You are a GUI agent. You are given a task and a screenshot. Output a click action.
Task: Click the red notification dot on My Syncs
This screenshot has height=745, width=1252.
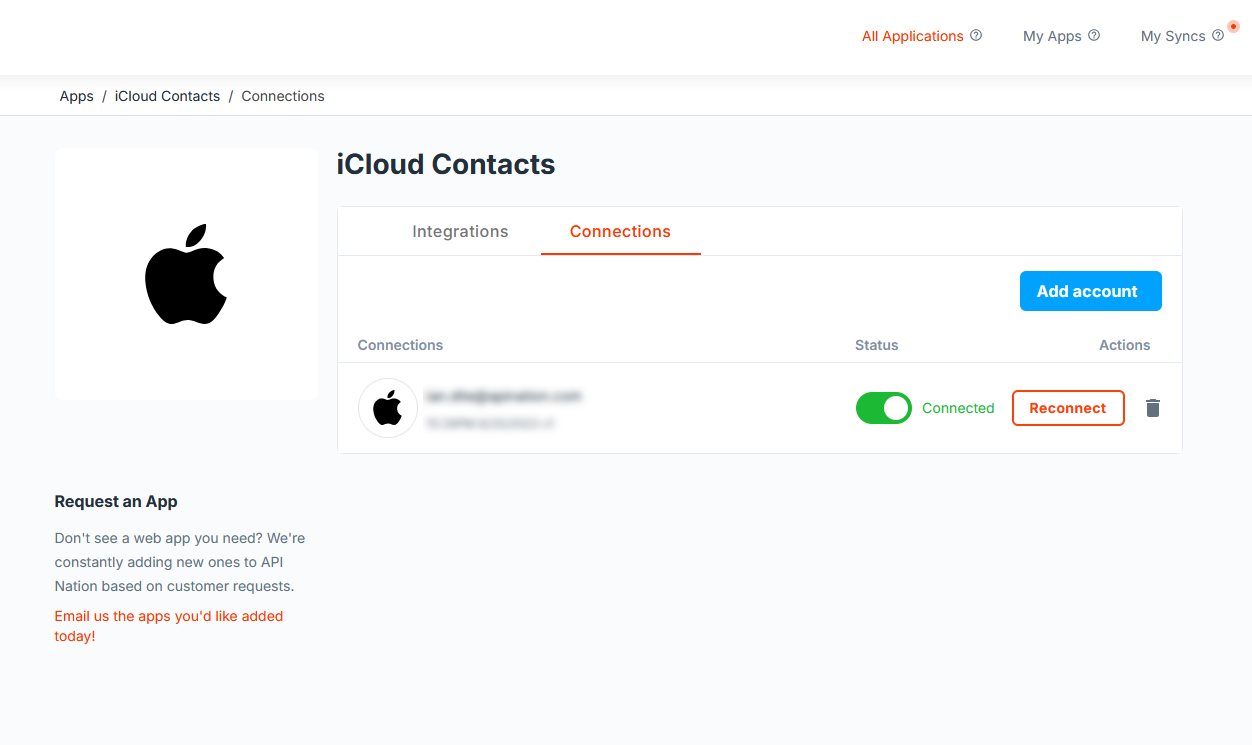tap(1233, 26)
